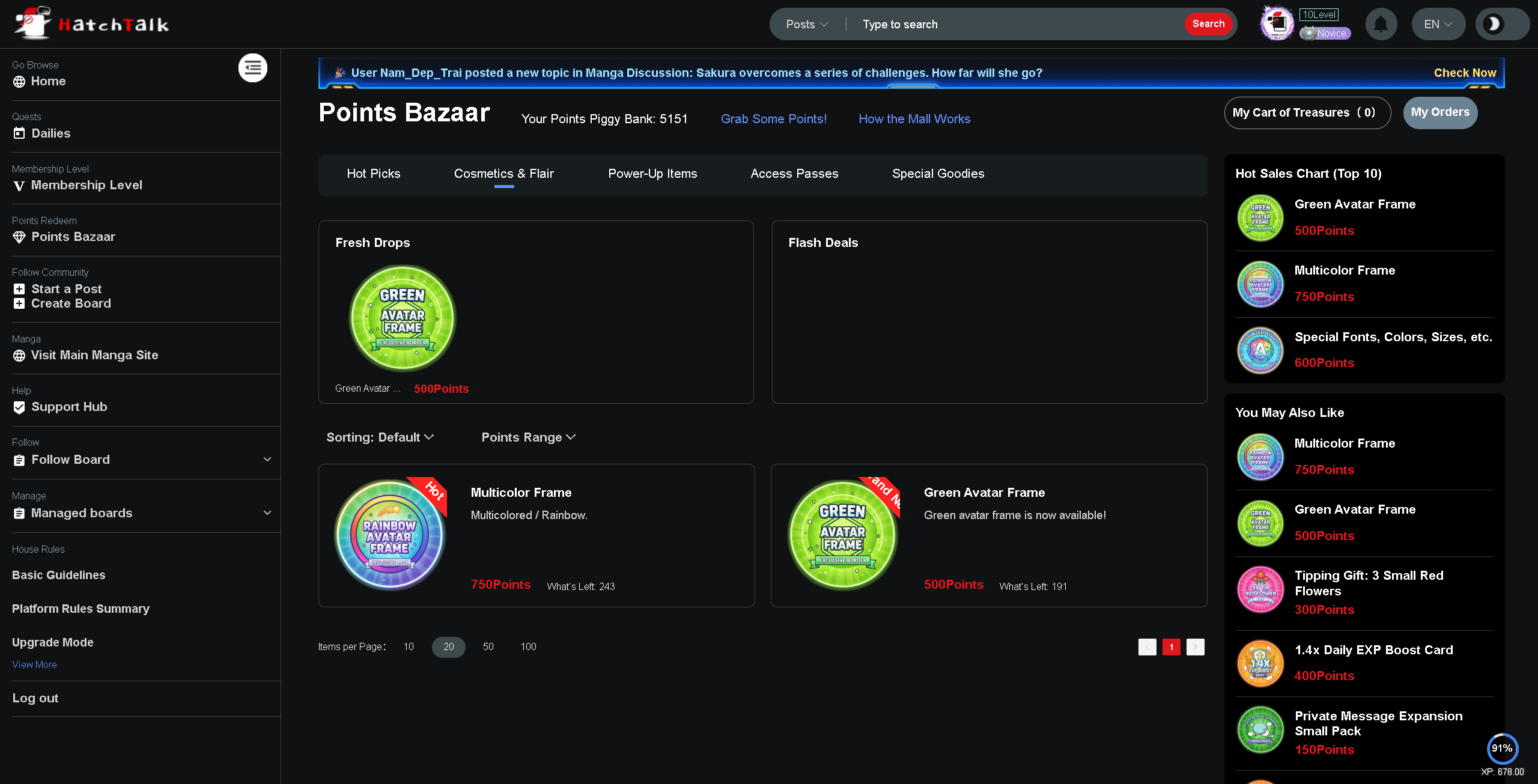
Task: Open Points Bazaar diamond icon in sidebar
Action: coord(19,237)
